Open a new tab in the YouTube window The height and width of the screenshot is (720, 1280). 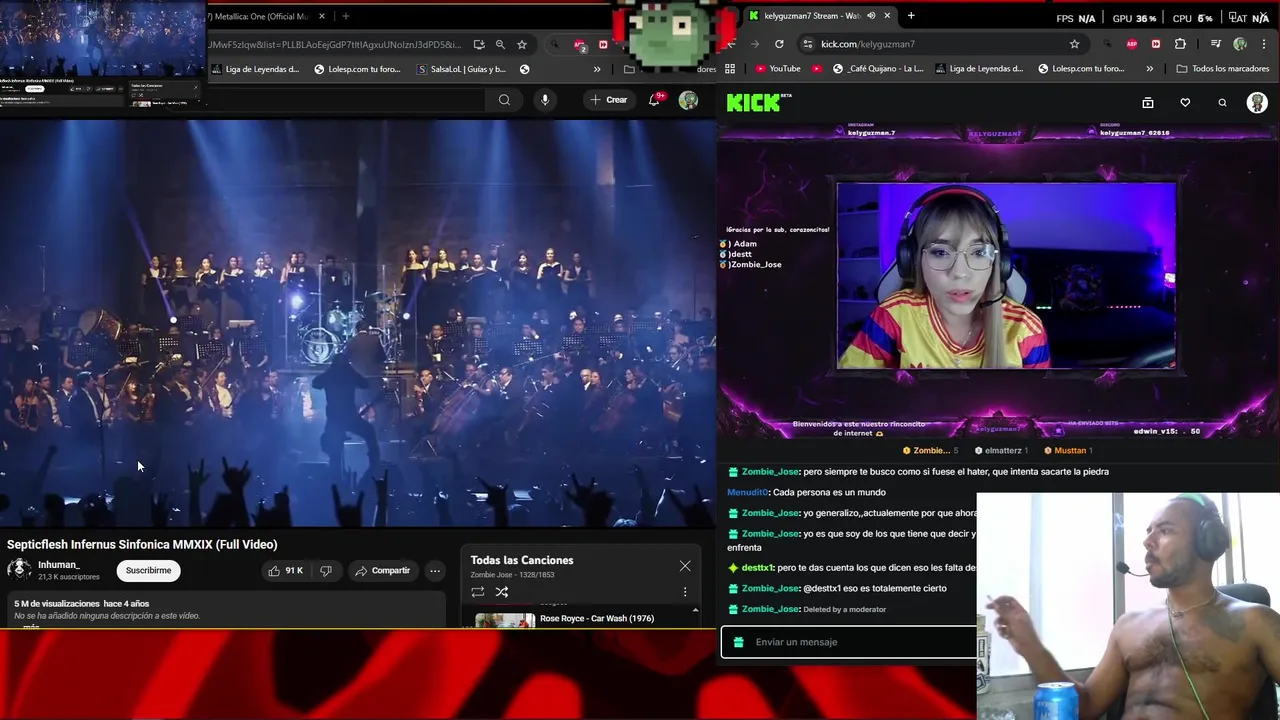tap(346, 16)
